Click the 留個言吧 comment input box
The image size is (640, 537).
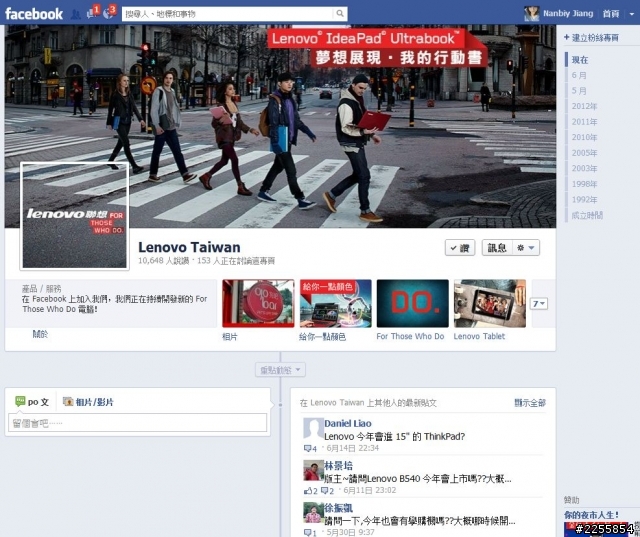[138, 423]
